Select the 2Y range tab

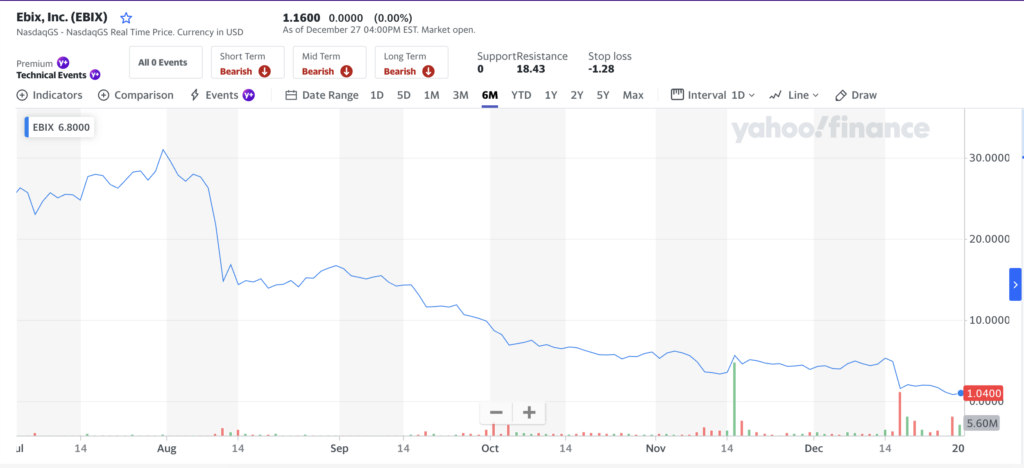(x=577, y=95)
